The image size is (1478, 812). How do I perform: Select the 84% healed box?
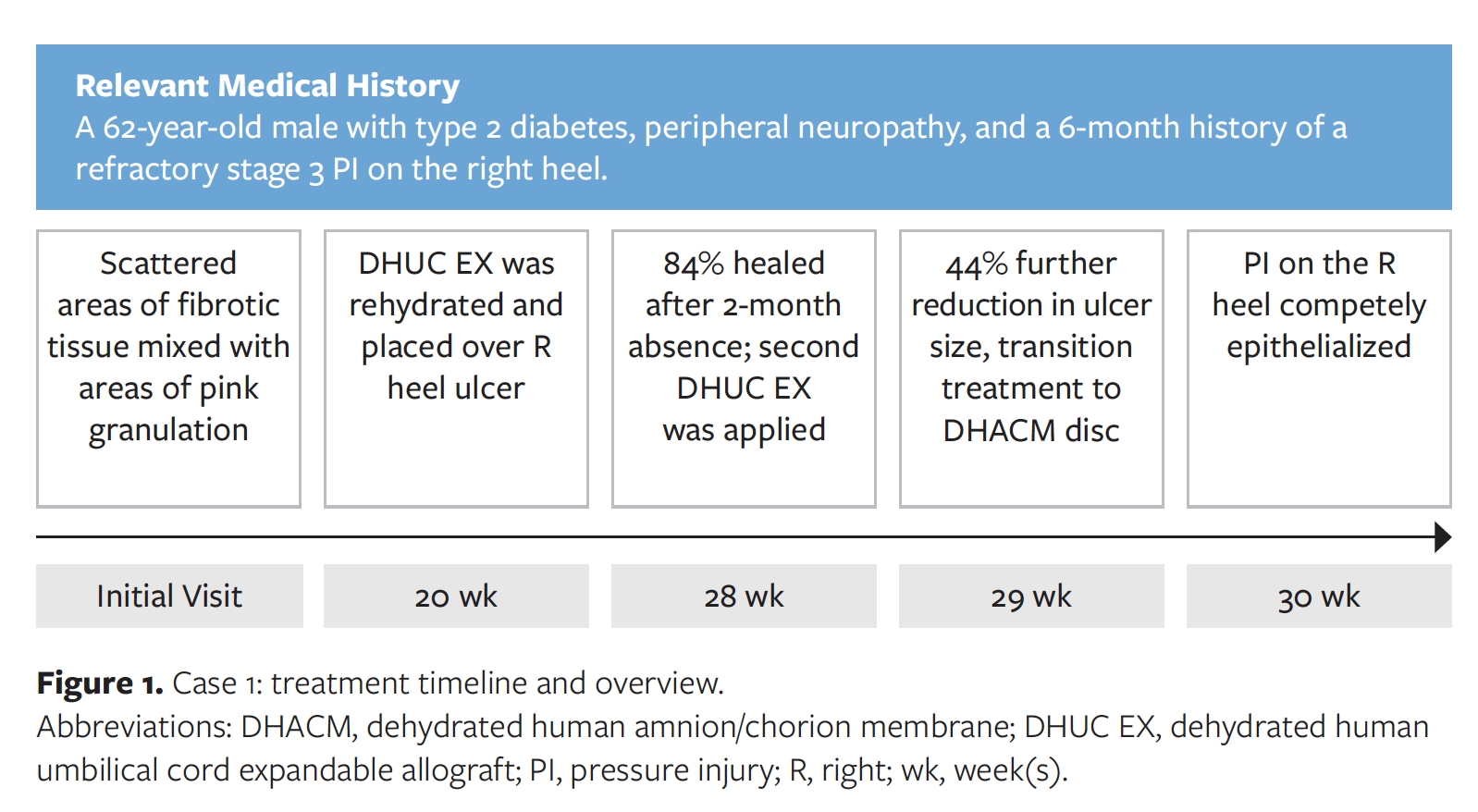click(744, 368)
